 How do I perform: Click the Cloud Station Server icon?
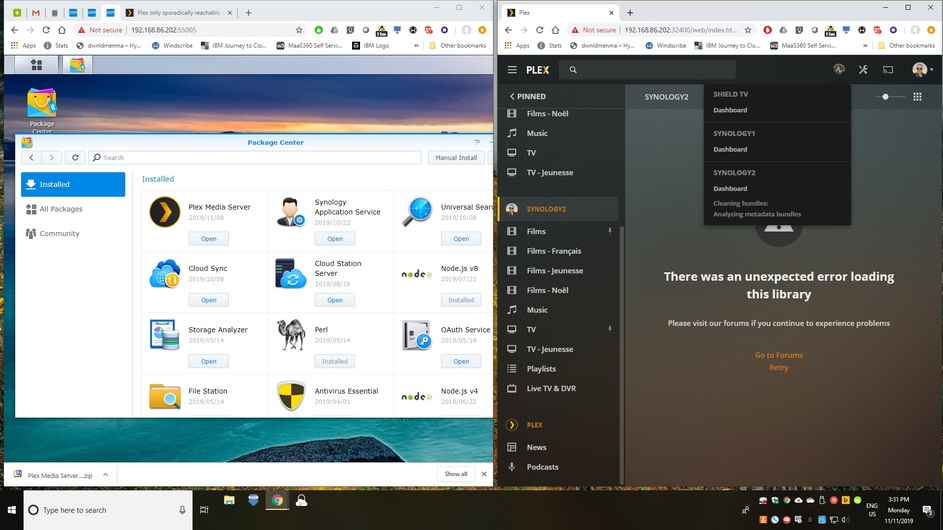click(290, 274)
